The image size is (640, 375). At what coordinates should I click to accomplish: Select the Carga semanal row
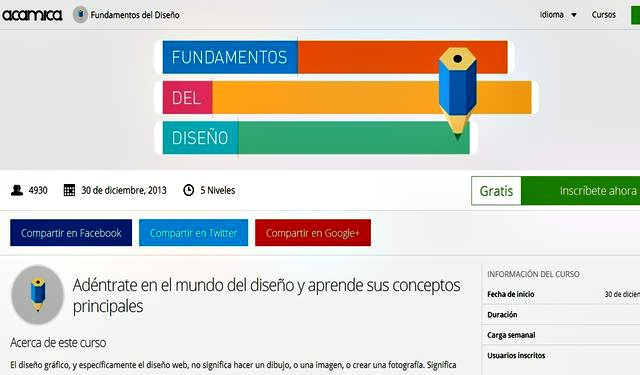point(561,335)
